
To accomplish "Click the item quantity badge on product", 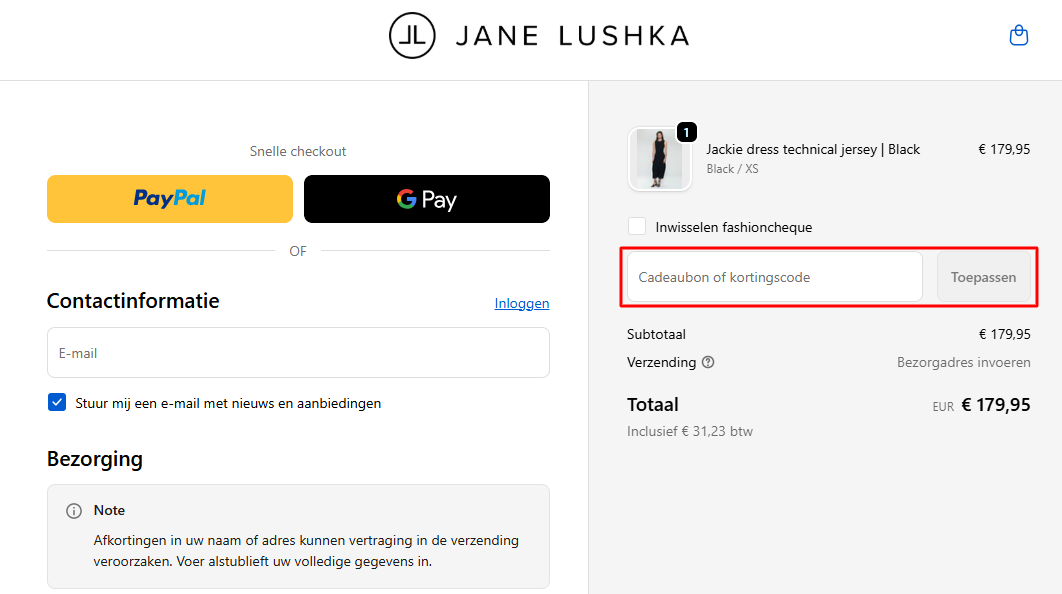I will (x=686, y=132).
